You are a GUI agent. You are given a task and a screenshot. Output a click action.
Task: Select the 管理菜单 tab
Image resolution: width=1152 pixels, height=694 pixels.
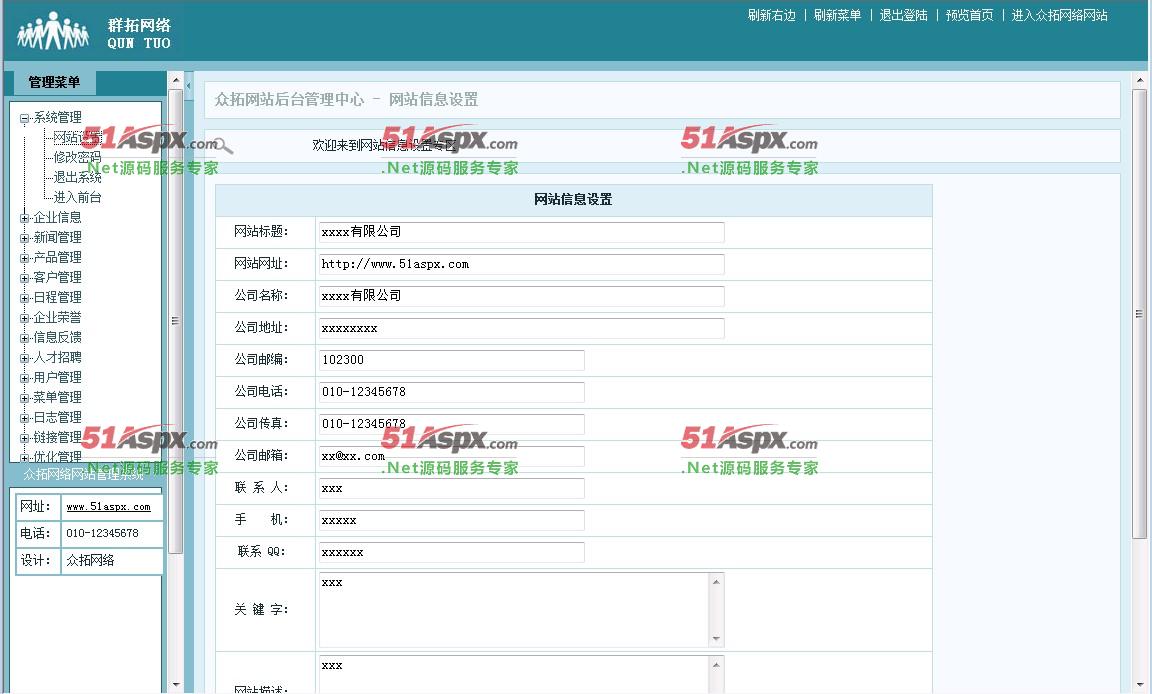coord(54,82)
